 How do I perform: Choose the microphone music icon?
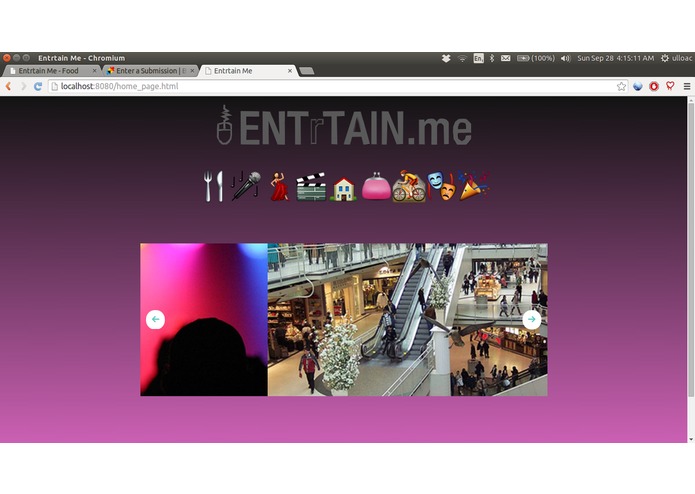click(x=246, y=186)
